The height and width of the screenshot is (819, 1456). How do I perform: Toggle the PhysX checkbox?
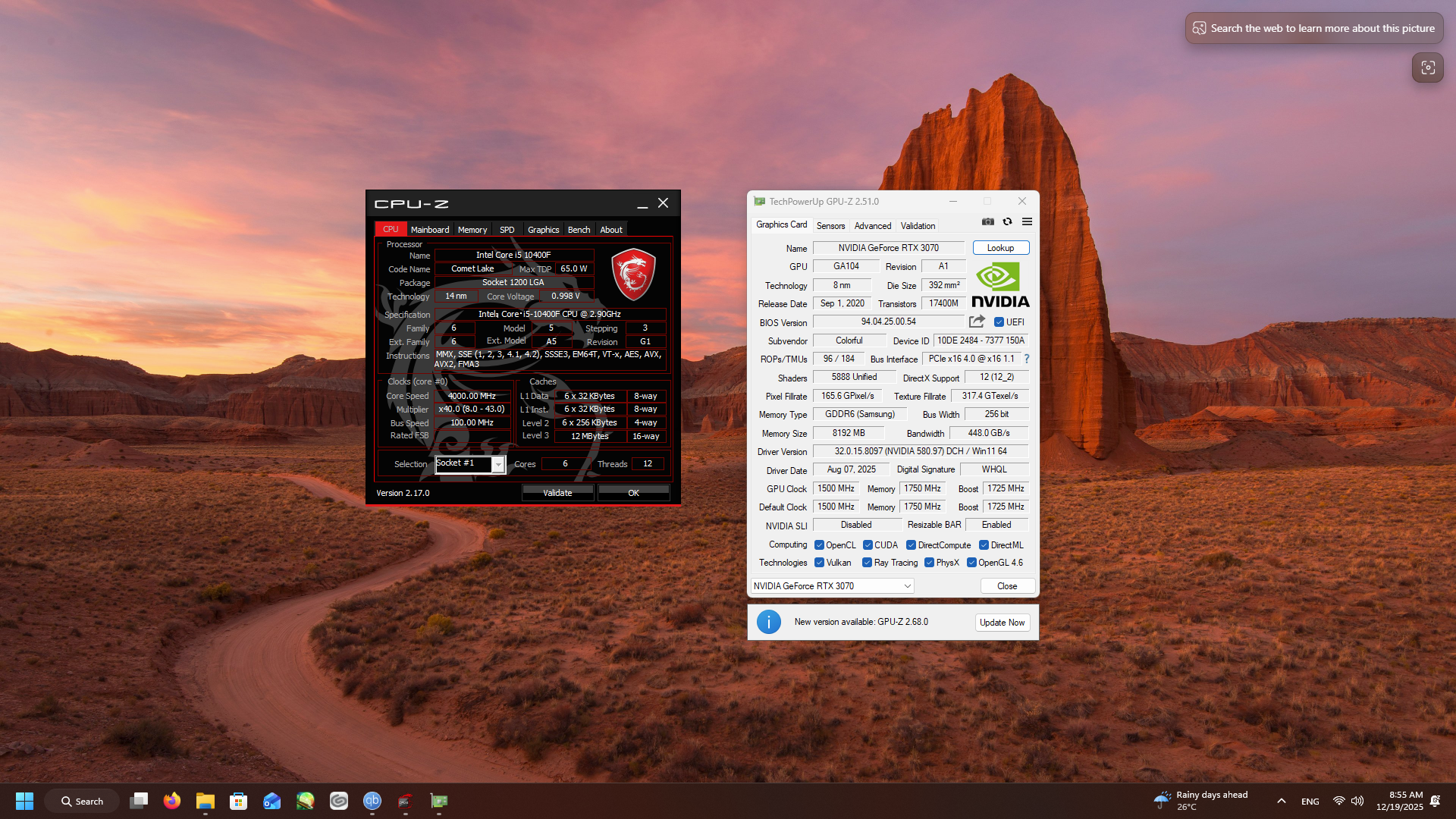point(930,563)
